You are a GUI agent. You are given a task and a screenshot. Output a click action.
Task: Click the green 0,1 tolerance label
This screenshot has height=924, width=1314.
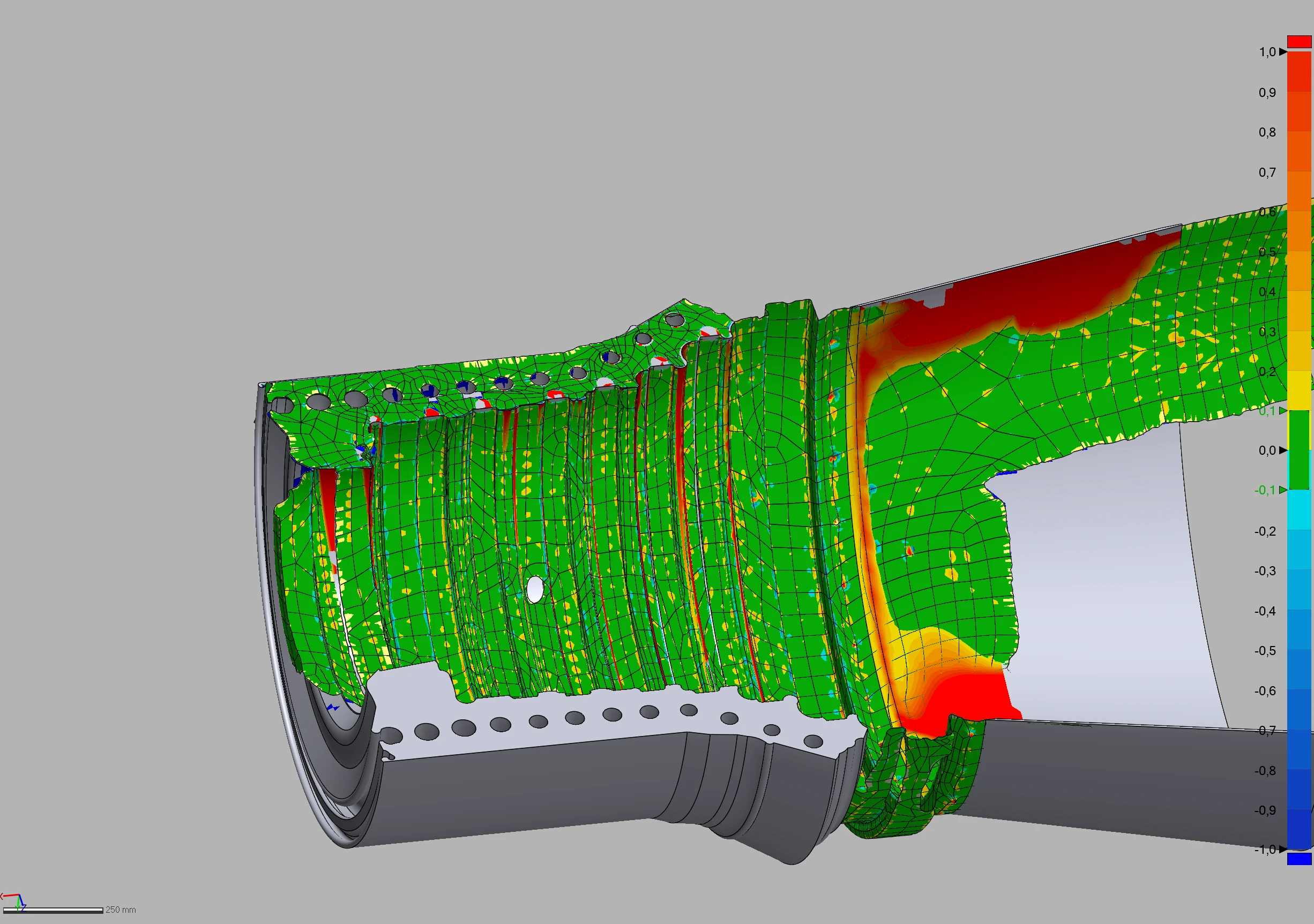point(1267,411)
